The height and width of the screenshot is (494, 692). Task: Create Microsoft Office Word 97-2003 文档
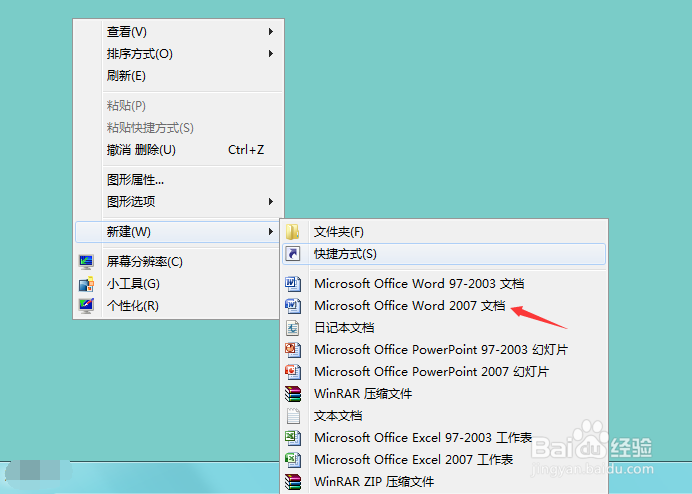click(444, 283)
